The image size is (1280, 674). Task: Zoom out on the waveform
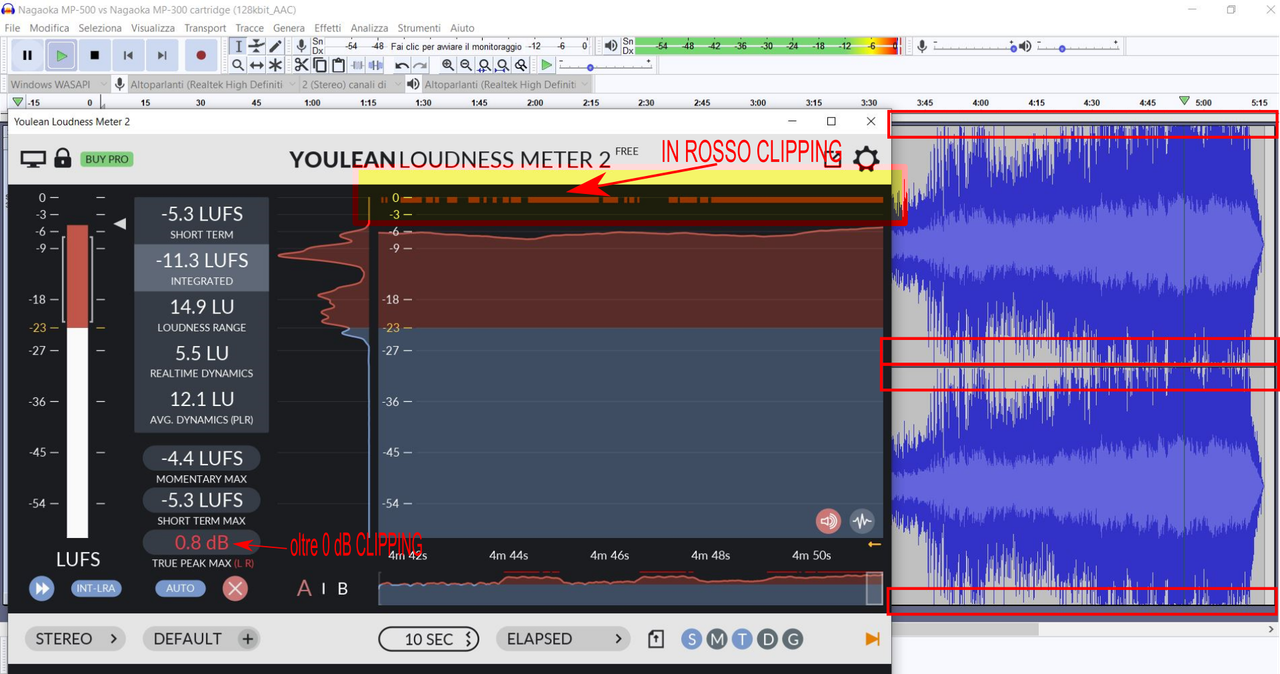pos(466,65)
